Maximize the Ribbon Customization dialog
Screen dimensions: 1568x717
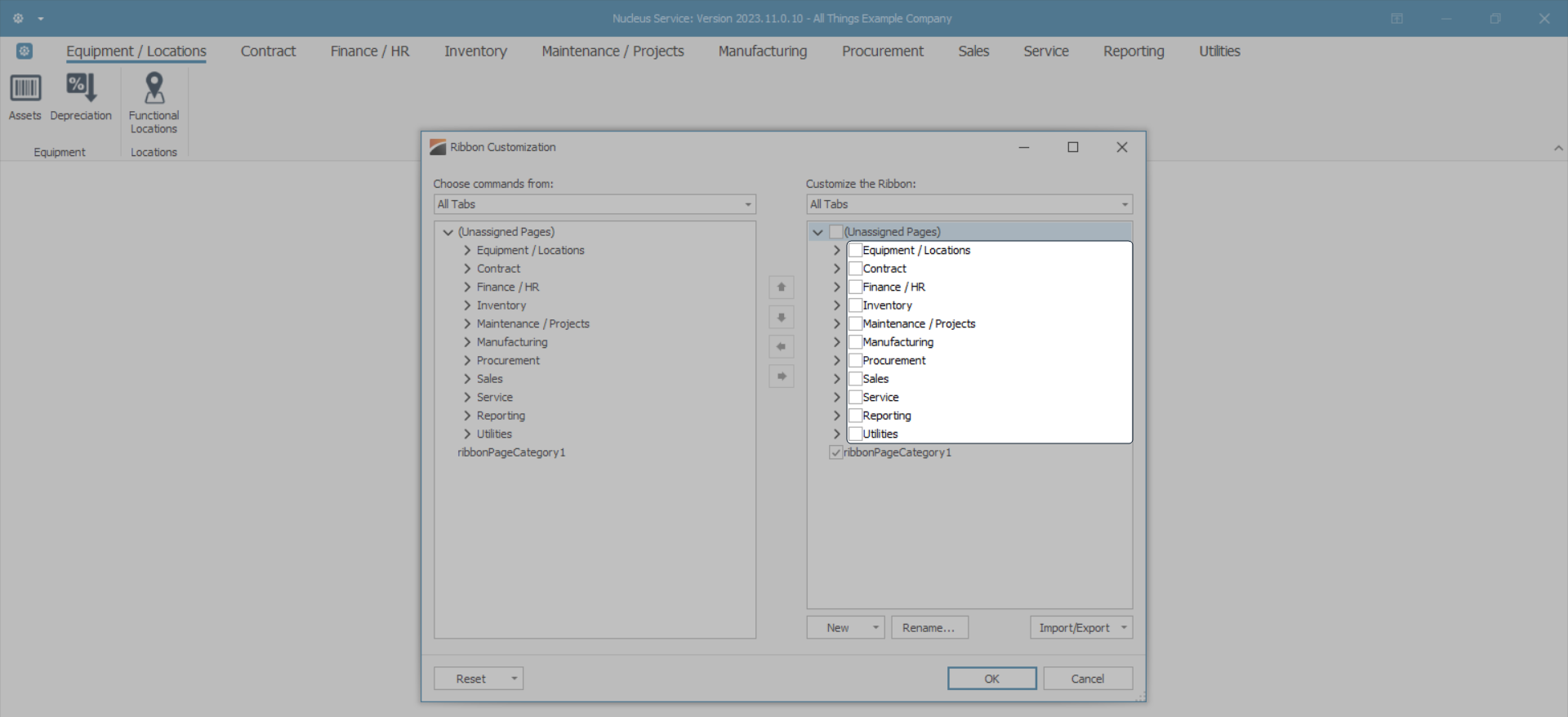1073,147
